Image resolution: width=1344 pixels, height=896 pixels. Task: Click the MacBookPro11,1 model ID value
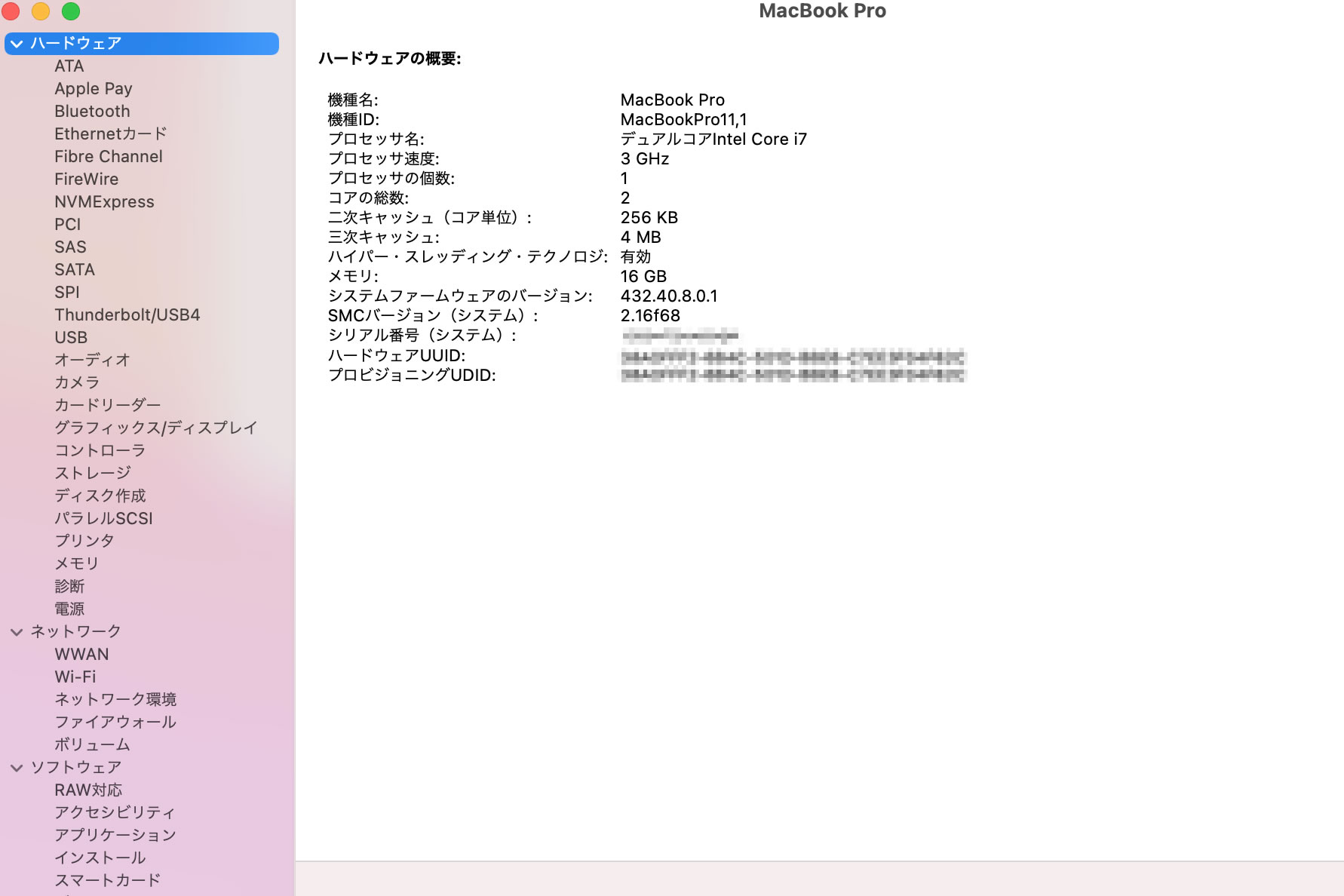pos(684,120)
